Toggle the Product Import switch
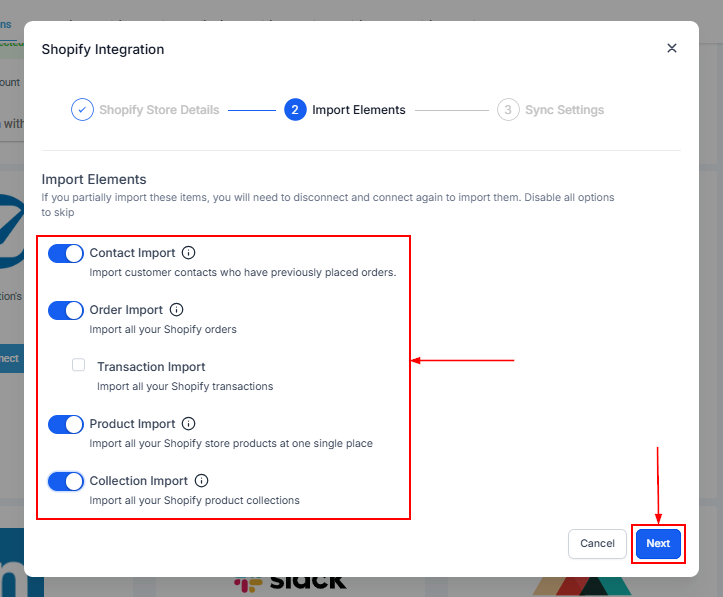Screen dimensions: 723x597 point(66,424)
